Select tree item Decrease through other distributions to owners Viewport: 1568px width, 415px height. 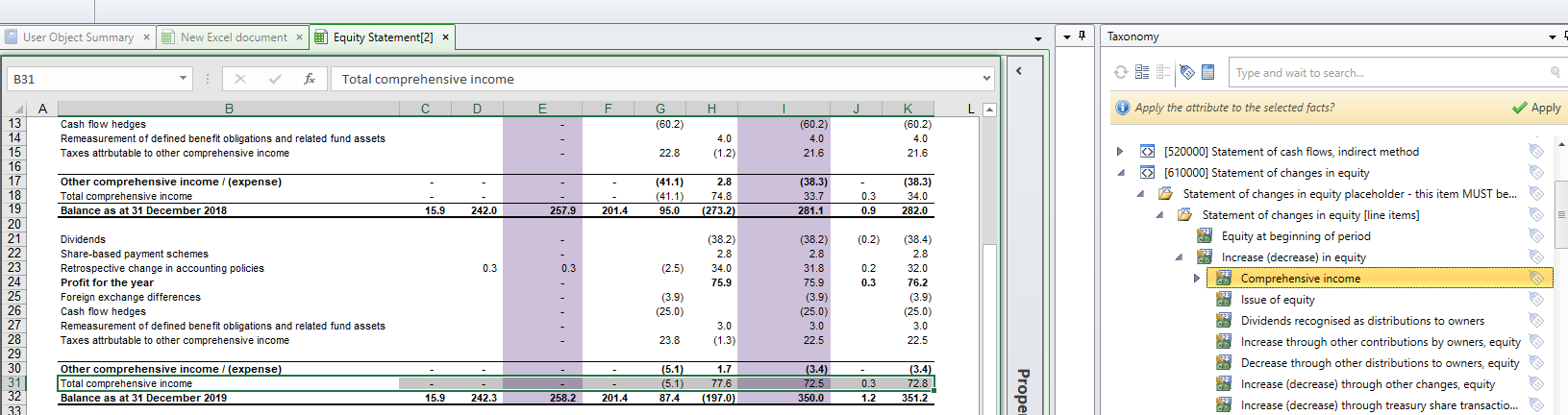click(1380, 362)
